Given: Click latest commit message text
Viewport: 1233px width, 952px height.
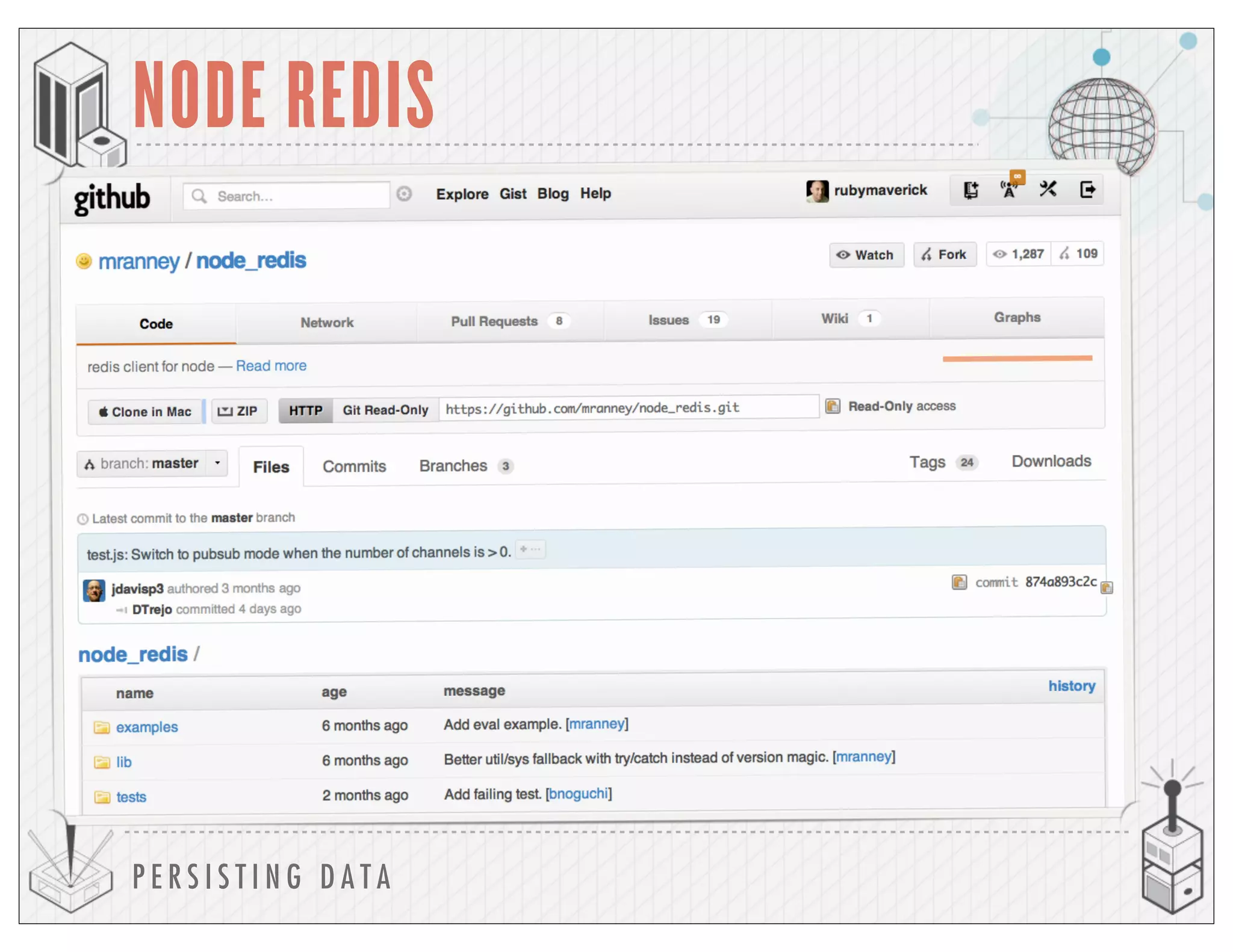Looking at the screenshot, I should 299,553.
